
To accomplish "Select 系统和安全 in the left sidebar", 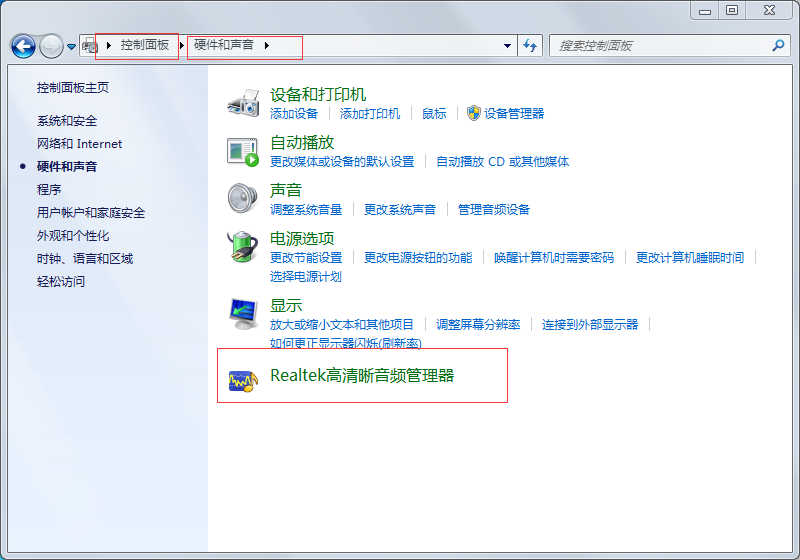I will [x=67, y=120].
